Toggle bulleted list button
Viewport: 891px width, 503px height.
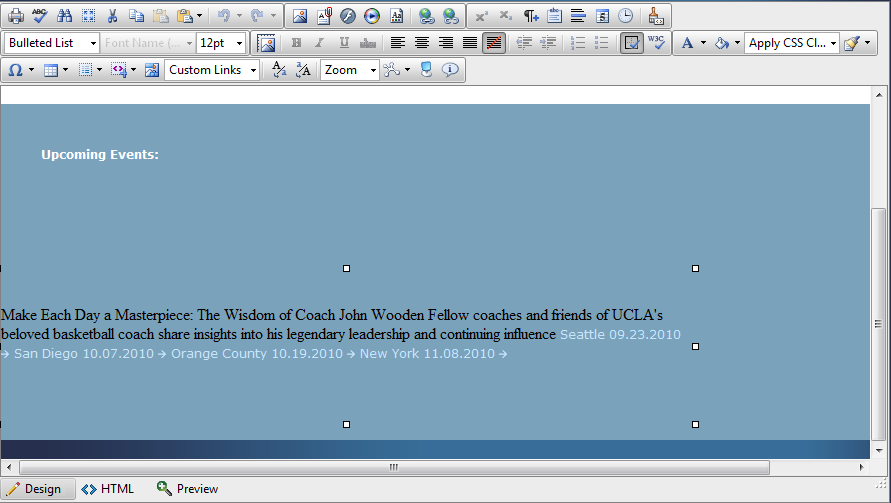point(602,43)
